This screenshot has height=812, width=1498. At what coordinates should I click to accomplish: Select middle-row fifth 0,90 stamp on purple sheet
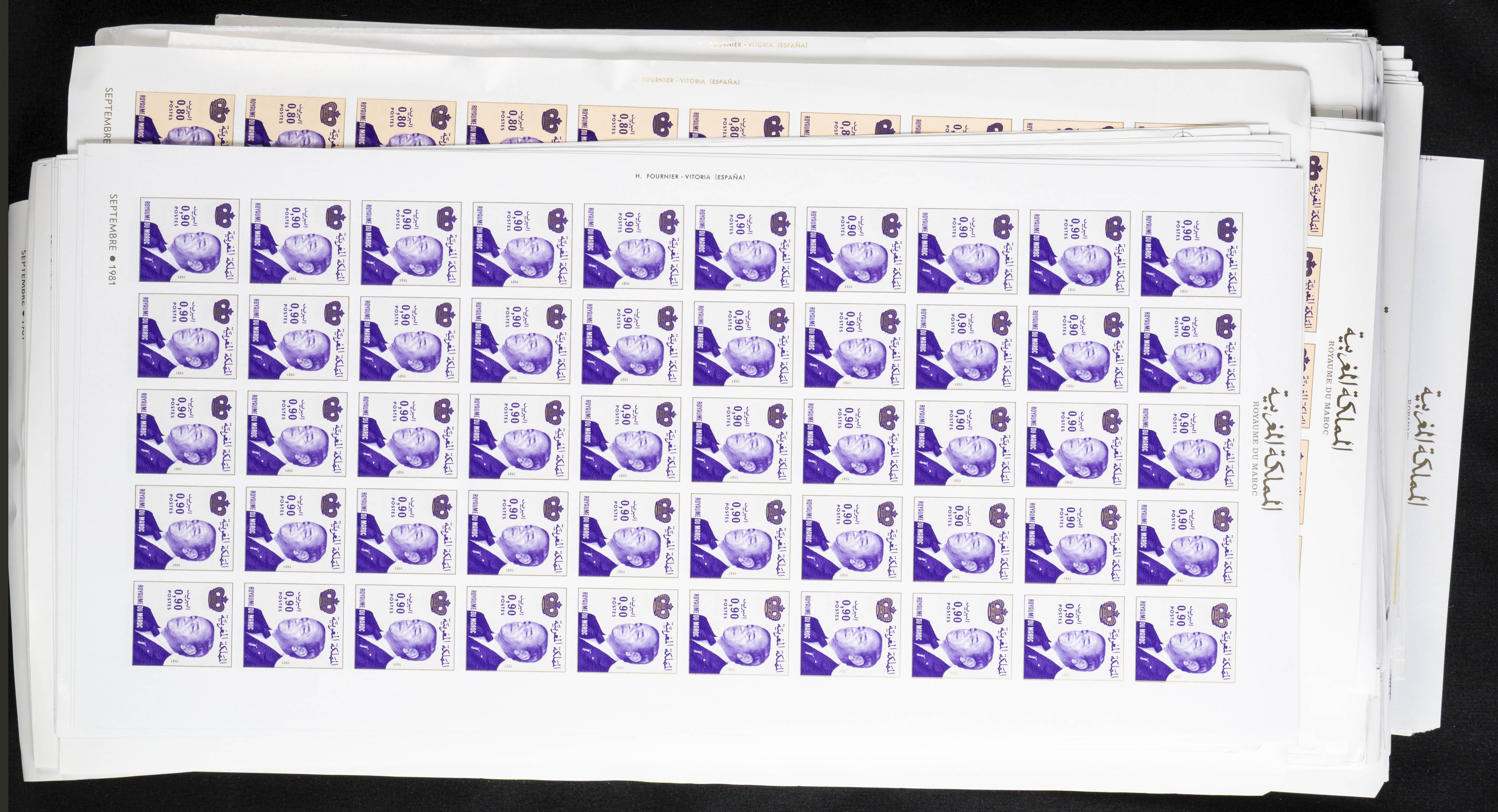630,440
